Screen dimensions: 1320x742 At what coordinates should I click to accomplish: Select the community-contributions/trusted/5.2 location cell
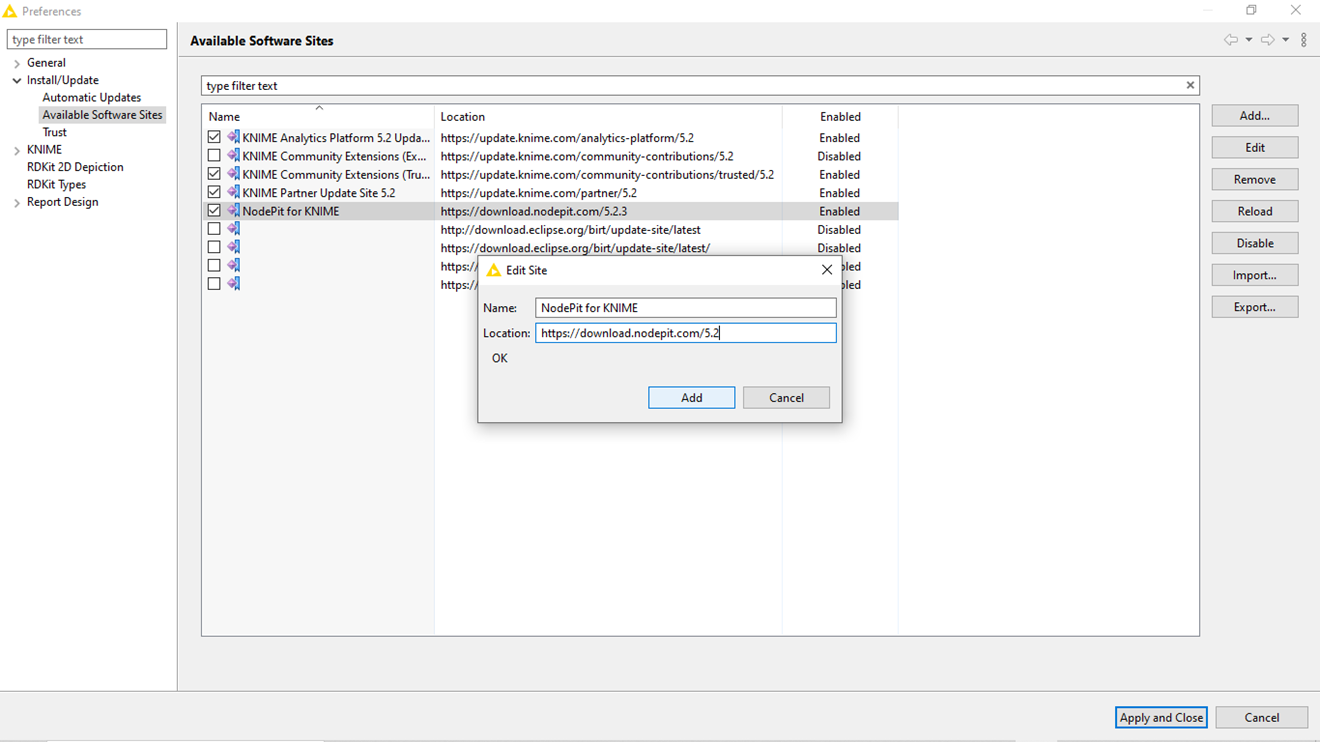tap(607, 174)
